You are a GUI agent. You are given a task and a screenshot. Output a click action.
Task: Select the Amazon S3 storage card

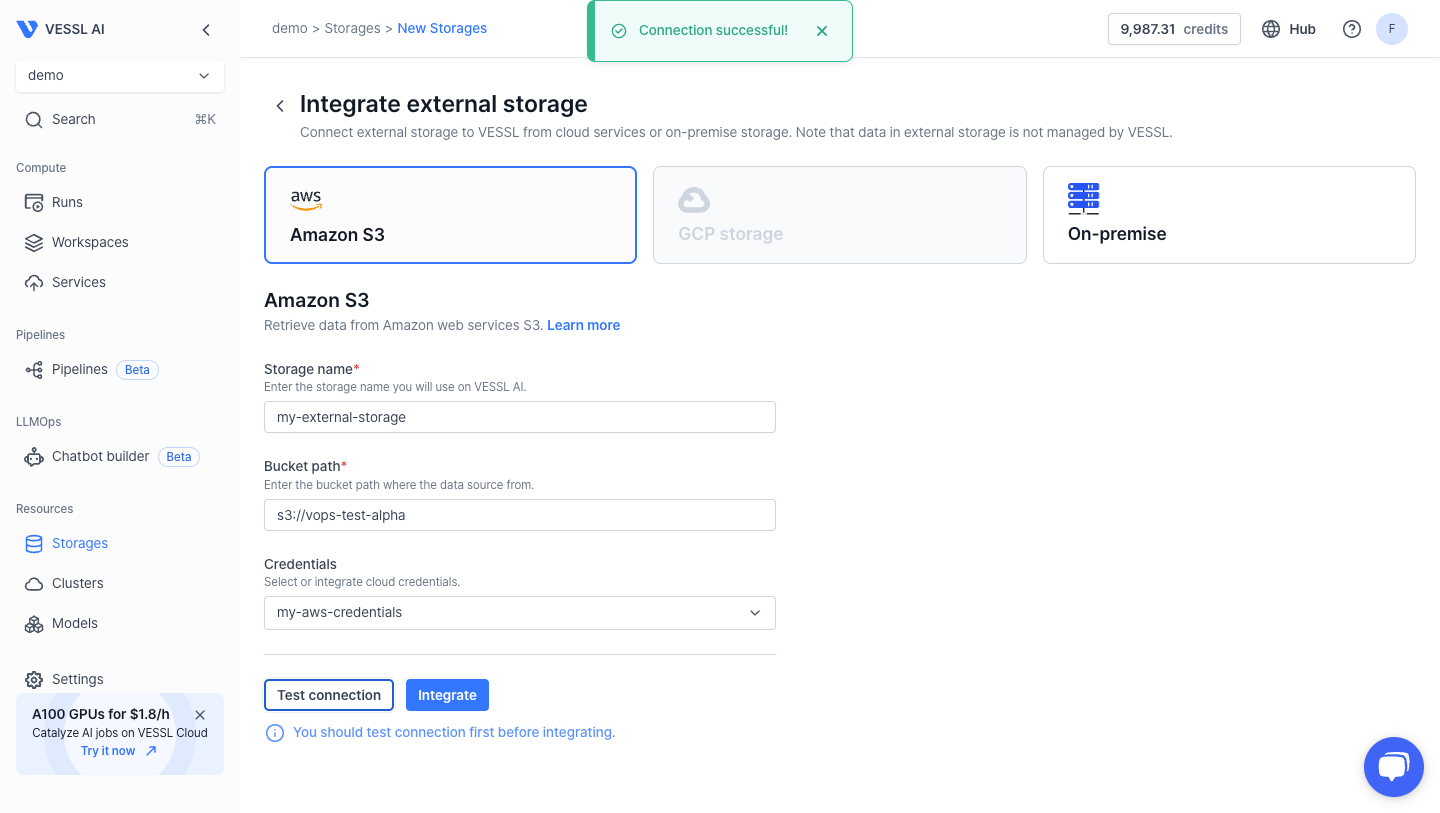[450, 215]
